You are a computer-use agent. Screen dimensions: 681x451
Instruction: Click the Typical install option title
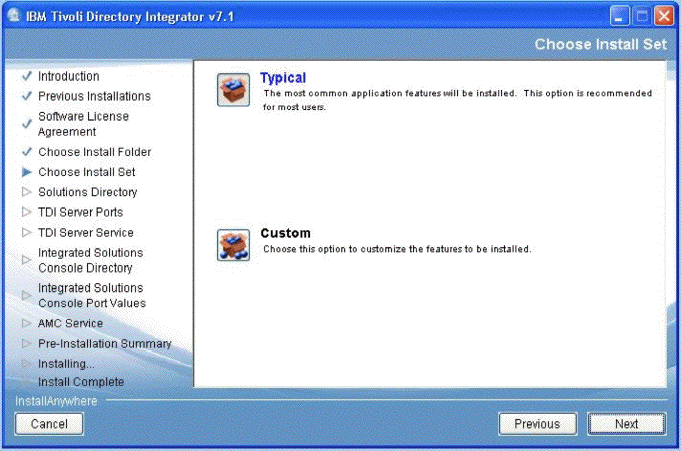coord(283,78)
